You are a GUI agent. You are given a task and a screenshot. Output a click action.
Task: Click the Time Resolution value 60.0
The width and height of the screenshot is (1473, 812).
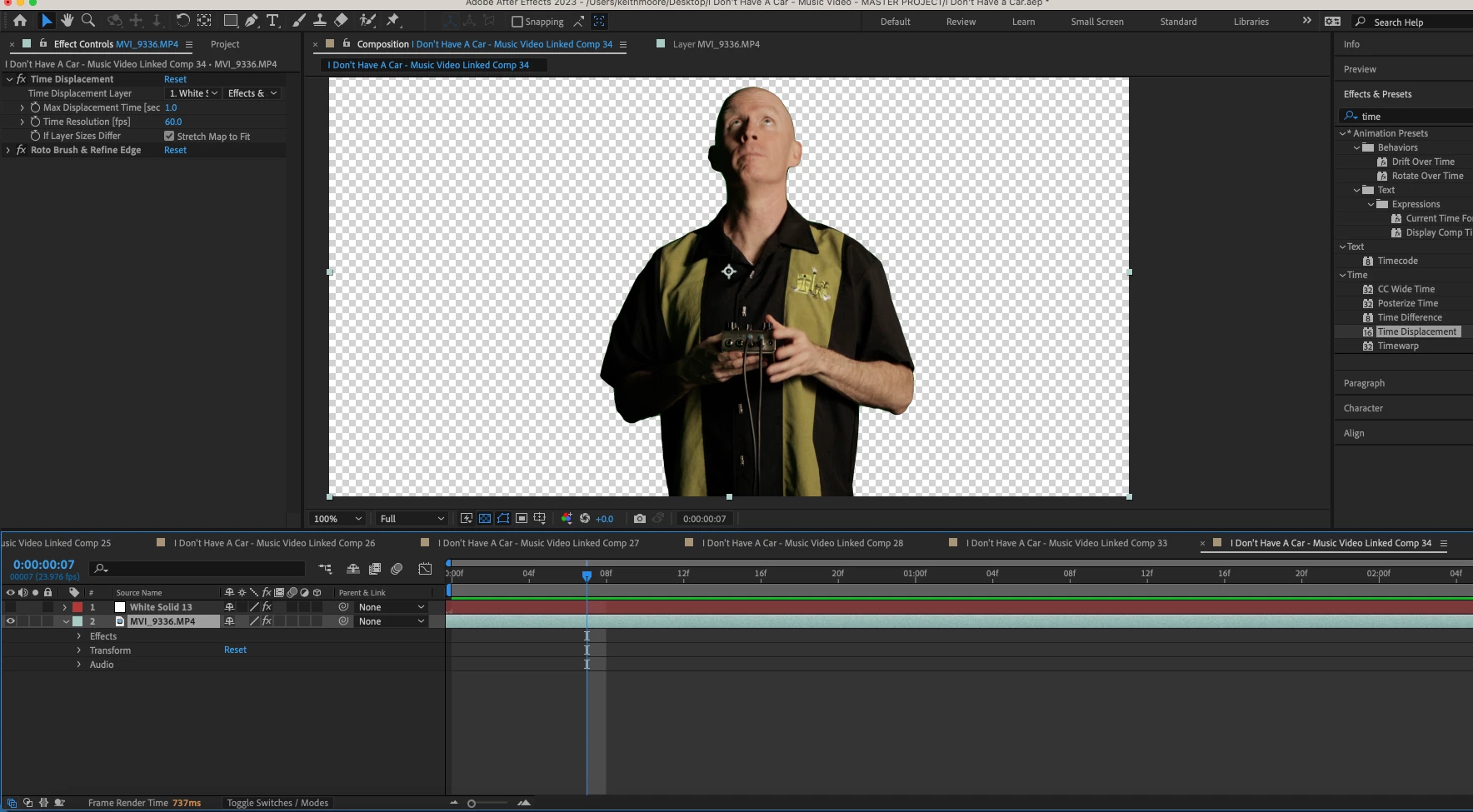(x=173, y=122)
